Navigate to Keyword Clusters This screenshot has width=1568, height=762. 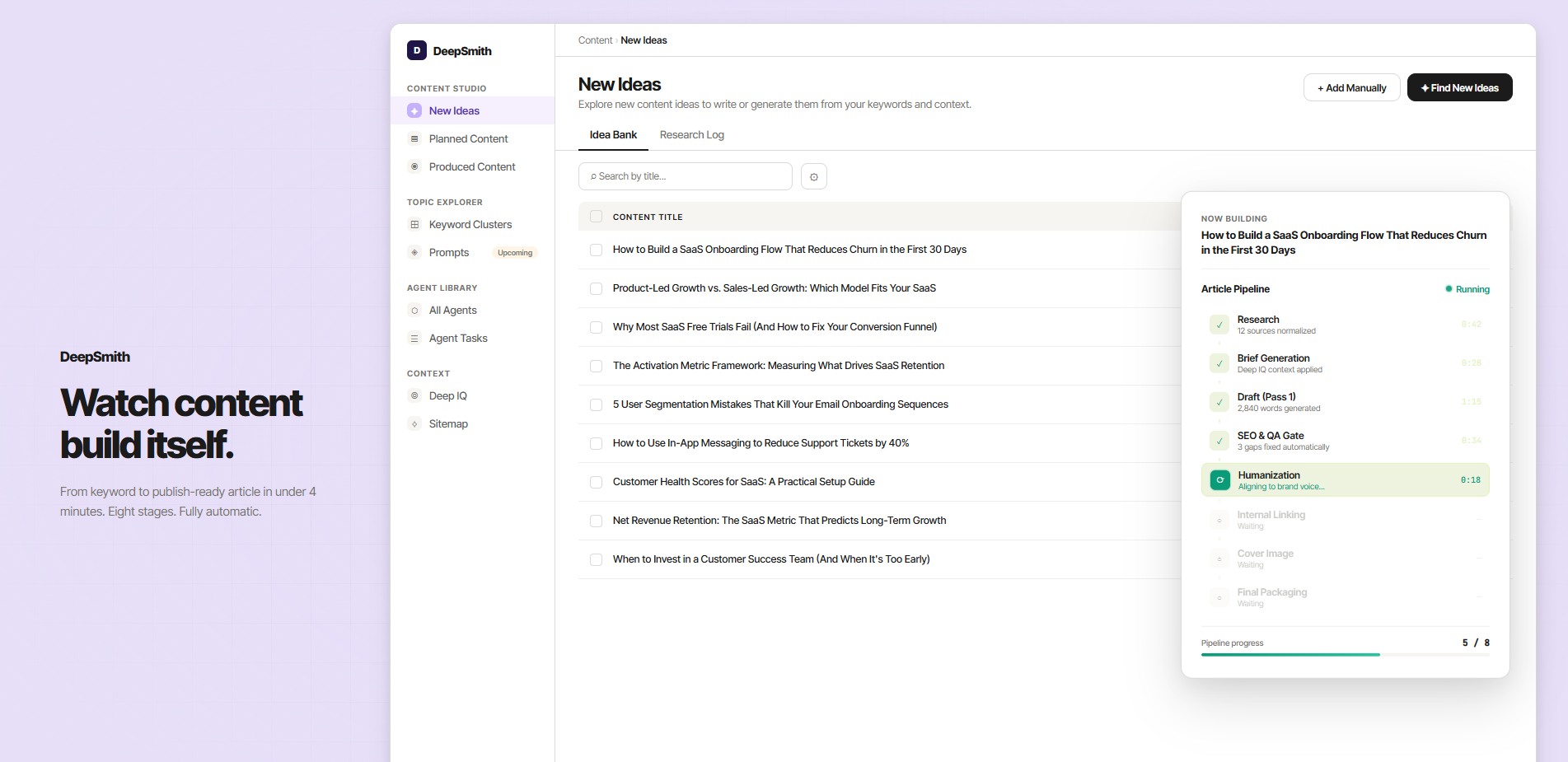coord(472,224)
